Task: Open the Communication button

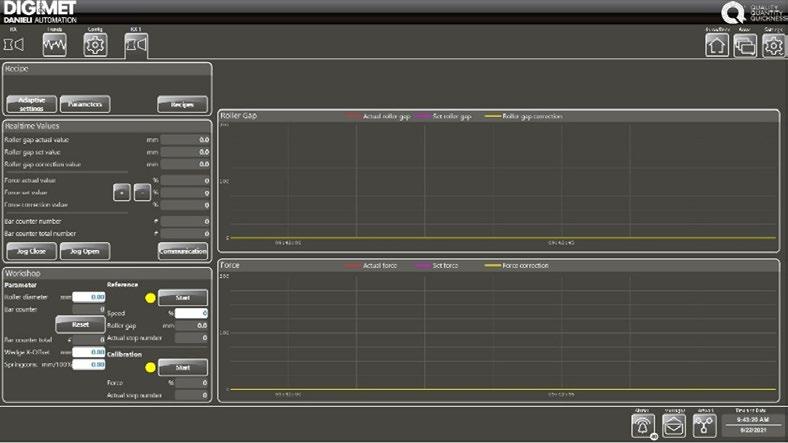Action: click(183, 251)
